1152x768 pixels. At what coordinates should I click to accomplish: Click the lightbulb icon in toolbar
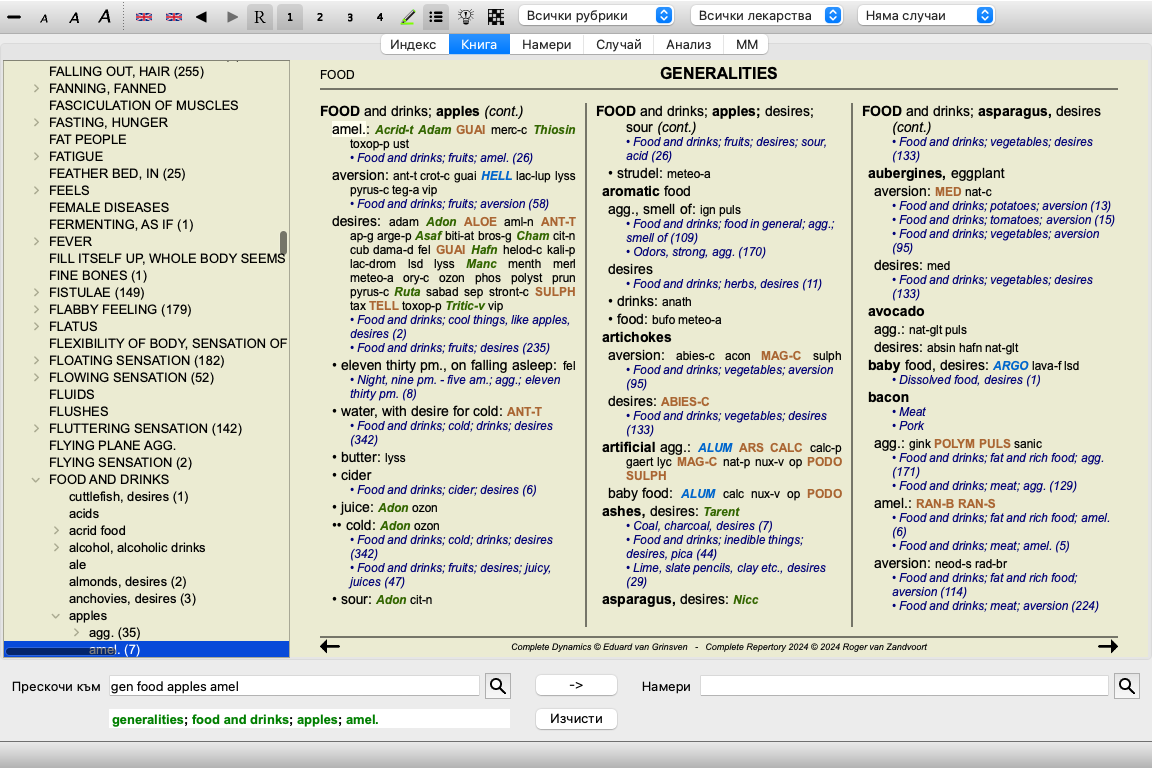coord(465,16)
